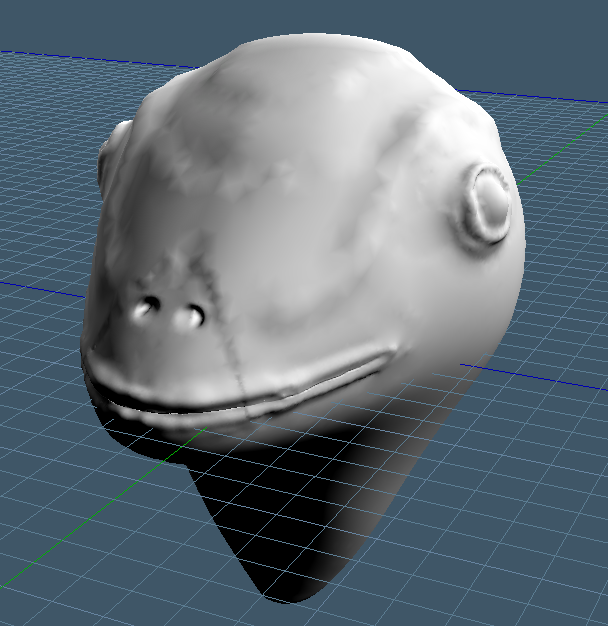
Task: Select the dark shaded neck tip at bottom
Action: [287, 587]
